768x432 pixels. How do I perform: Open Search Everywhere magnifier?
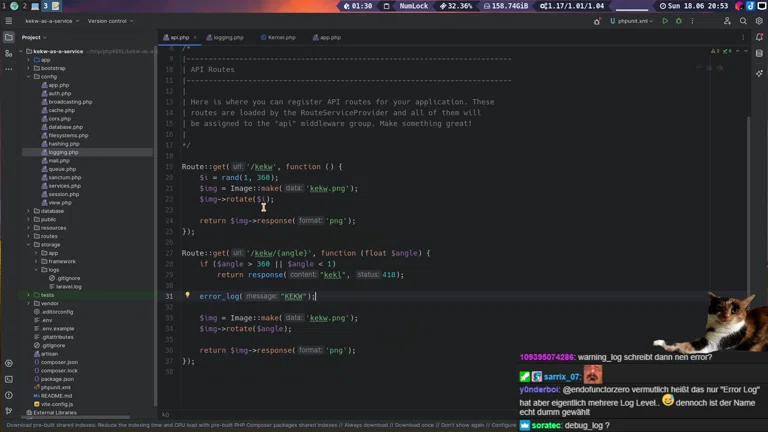point(743,21)
